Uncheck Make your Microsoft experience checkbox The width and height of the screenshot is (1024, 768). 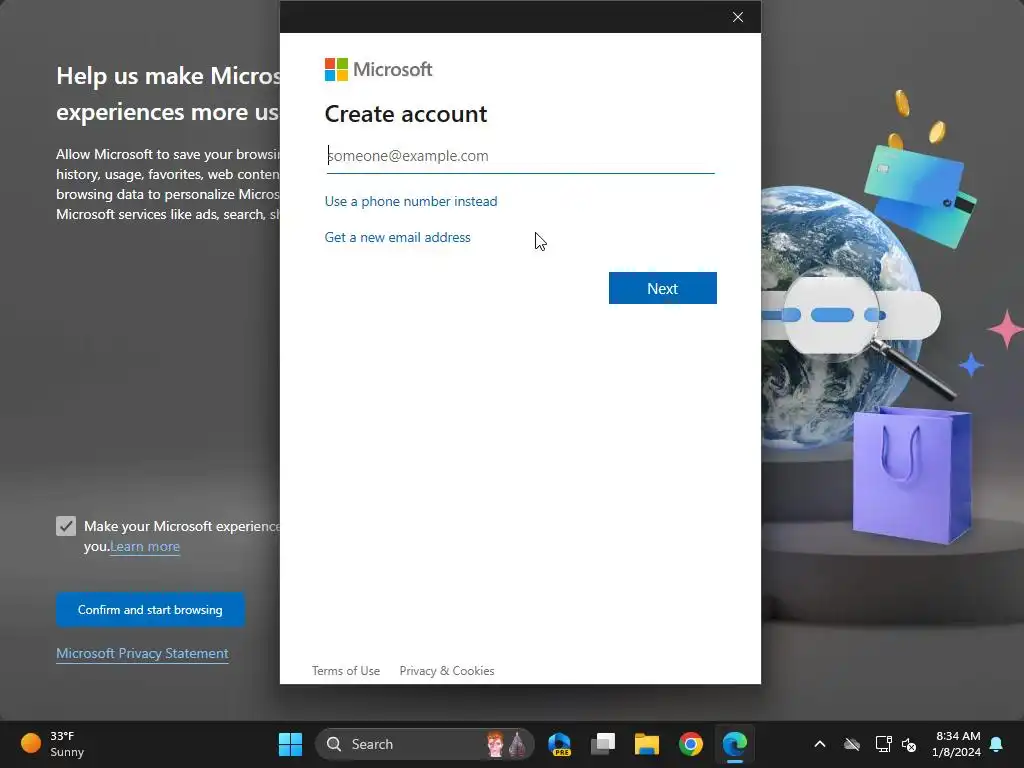click(x=66, y=526)
